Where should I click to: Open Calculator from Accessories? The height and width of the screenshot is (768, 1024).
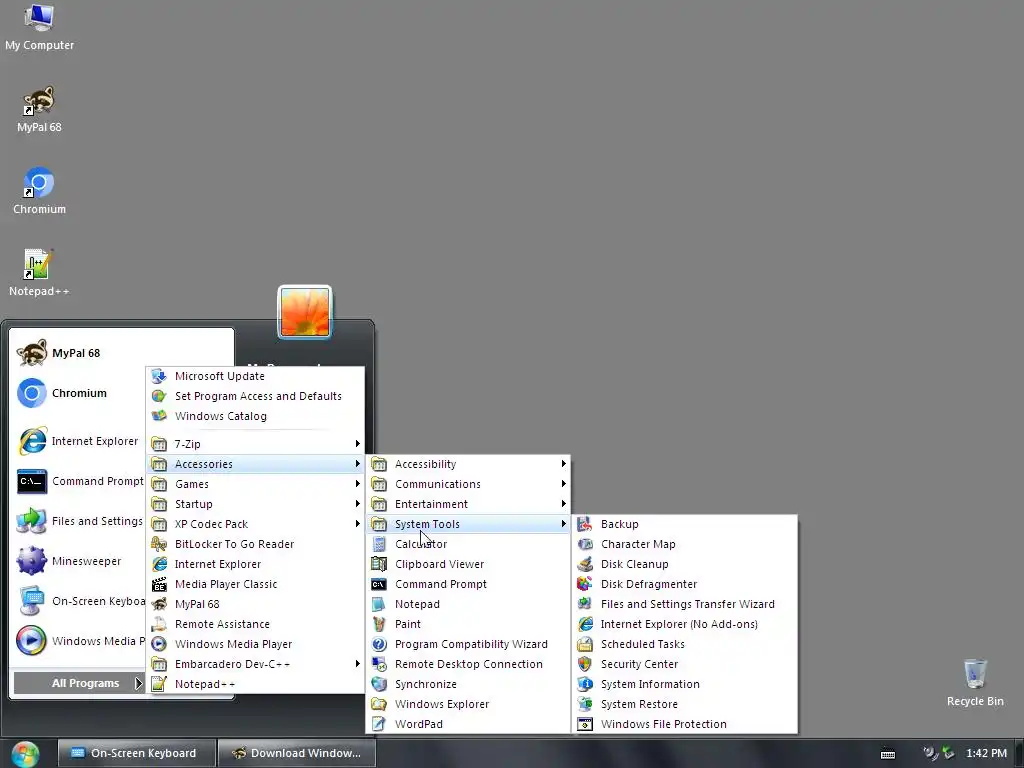468,544
